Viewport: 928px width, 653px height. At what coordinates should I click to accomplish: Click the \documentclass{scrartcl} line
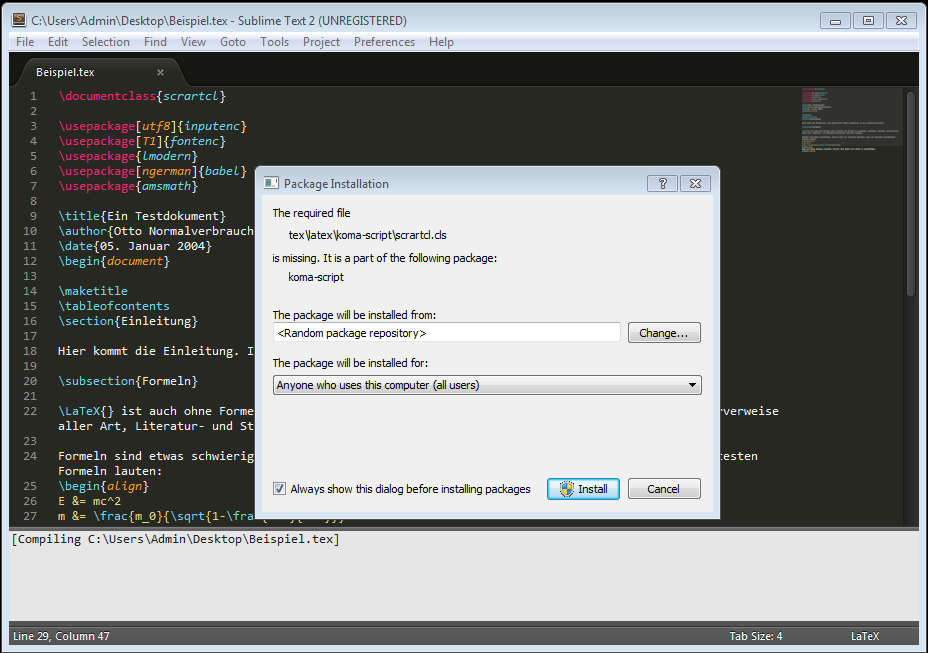click(x=142, y=96)
